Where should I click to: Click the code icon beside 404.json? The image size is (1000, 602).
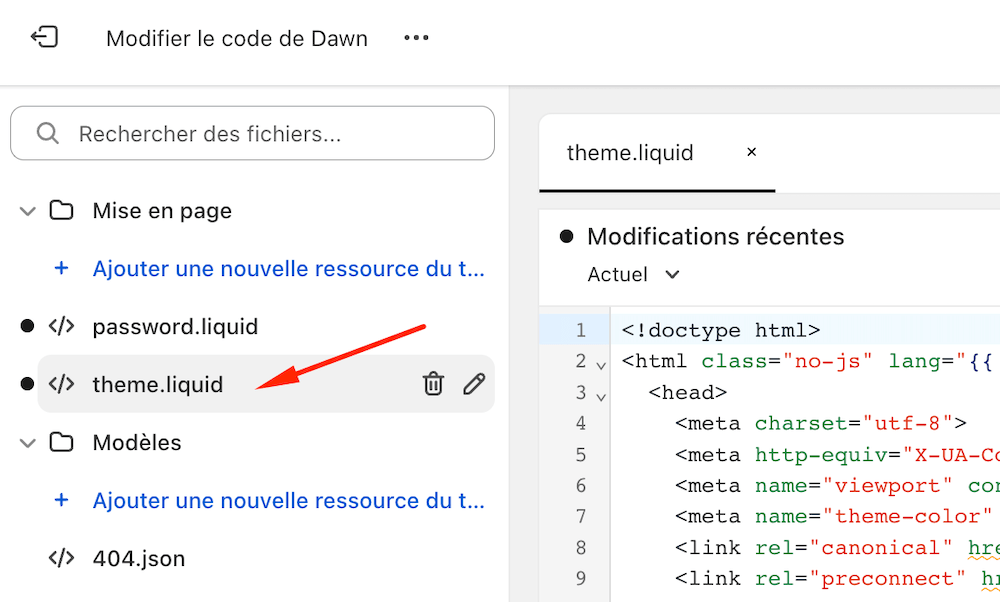pos(61,558)
